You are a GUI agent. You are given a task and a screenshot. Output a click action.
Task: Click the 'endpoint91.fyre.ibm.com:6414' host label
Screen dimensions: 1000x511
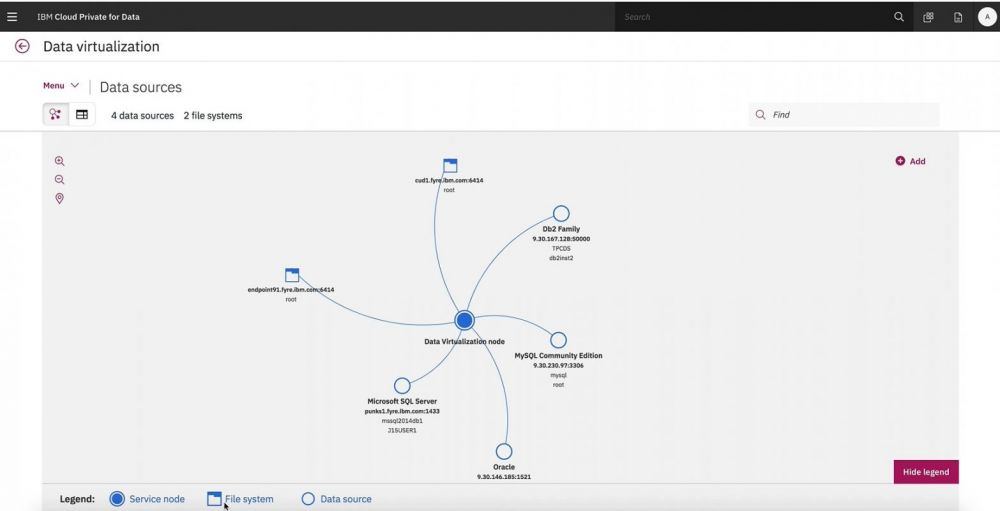(291, 290)
